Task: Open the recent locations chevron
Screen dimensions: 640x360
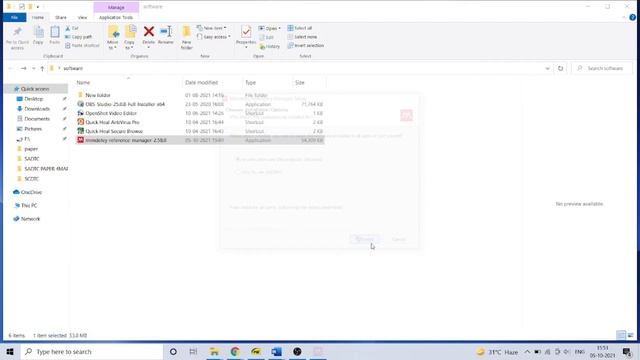Action: pos(34,69)
